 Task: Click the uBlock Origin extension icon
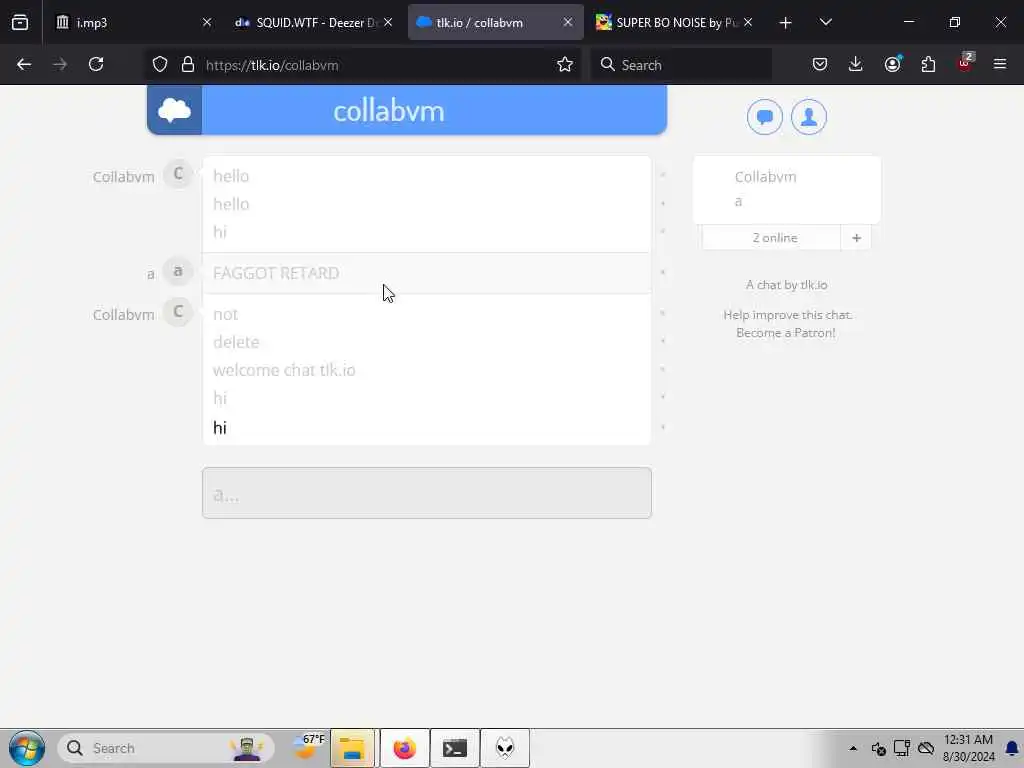click(x=965, y=63)
